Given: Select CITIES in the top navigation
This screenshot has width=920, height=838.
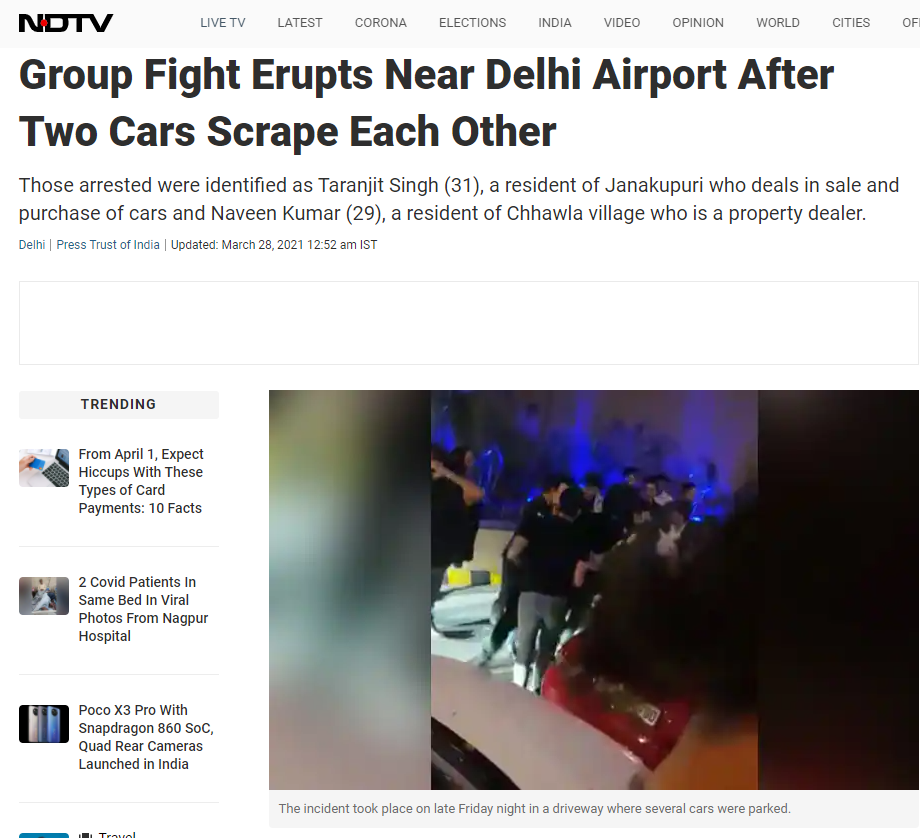Looking at the screenshot, I should 851,23.
